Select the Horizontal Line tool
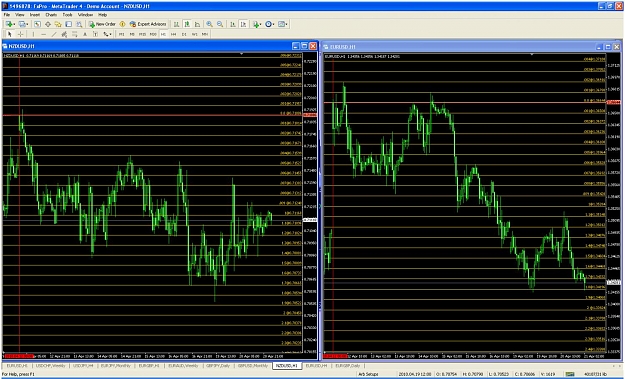 [43, 34]
